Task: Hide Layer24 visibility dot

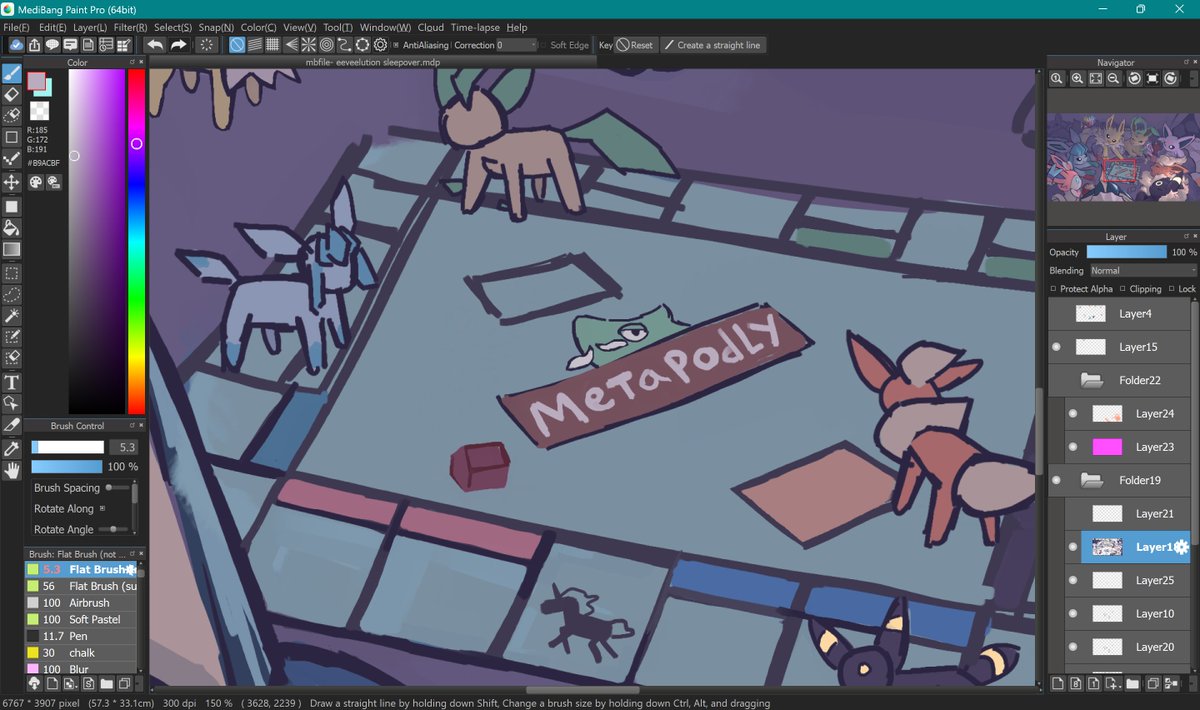Action: (1073, 414)
